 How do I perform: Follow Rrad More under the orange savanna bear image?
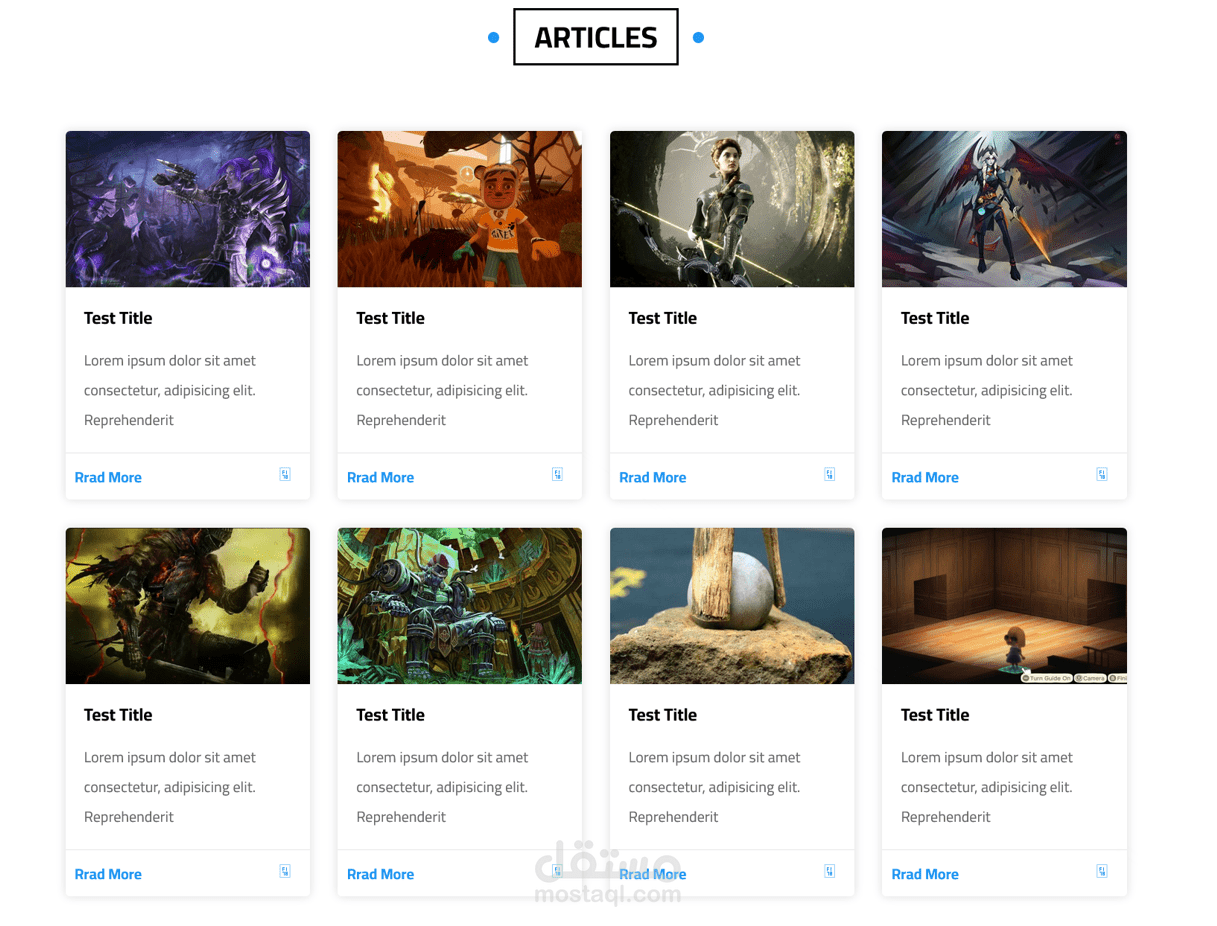[380, 477]
